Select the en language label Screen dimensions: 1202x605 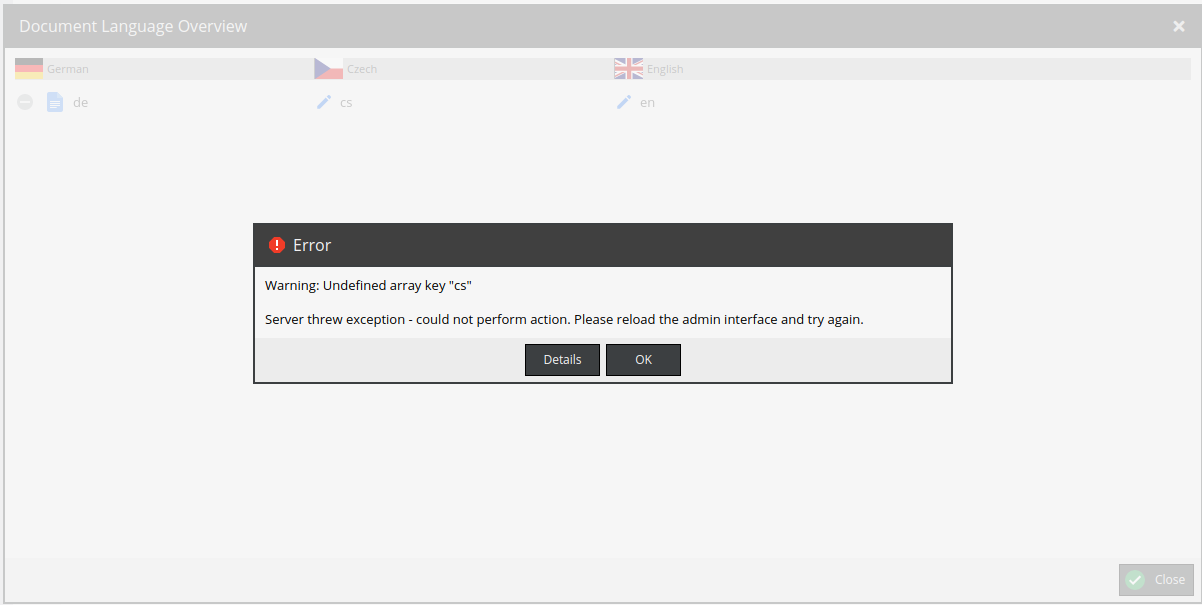(647, 102)
